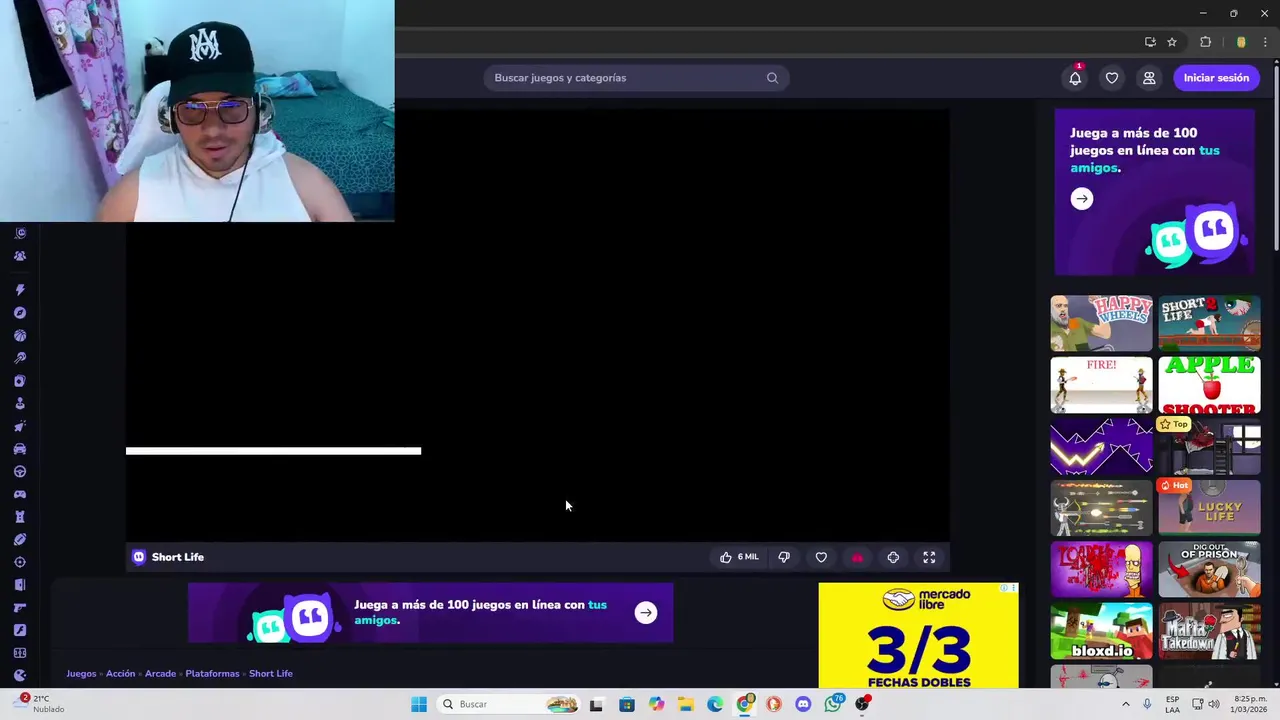
Task: Open File Explorer from the taskbar
Action: pos(686,704)
